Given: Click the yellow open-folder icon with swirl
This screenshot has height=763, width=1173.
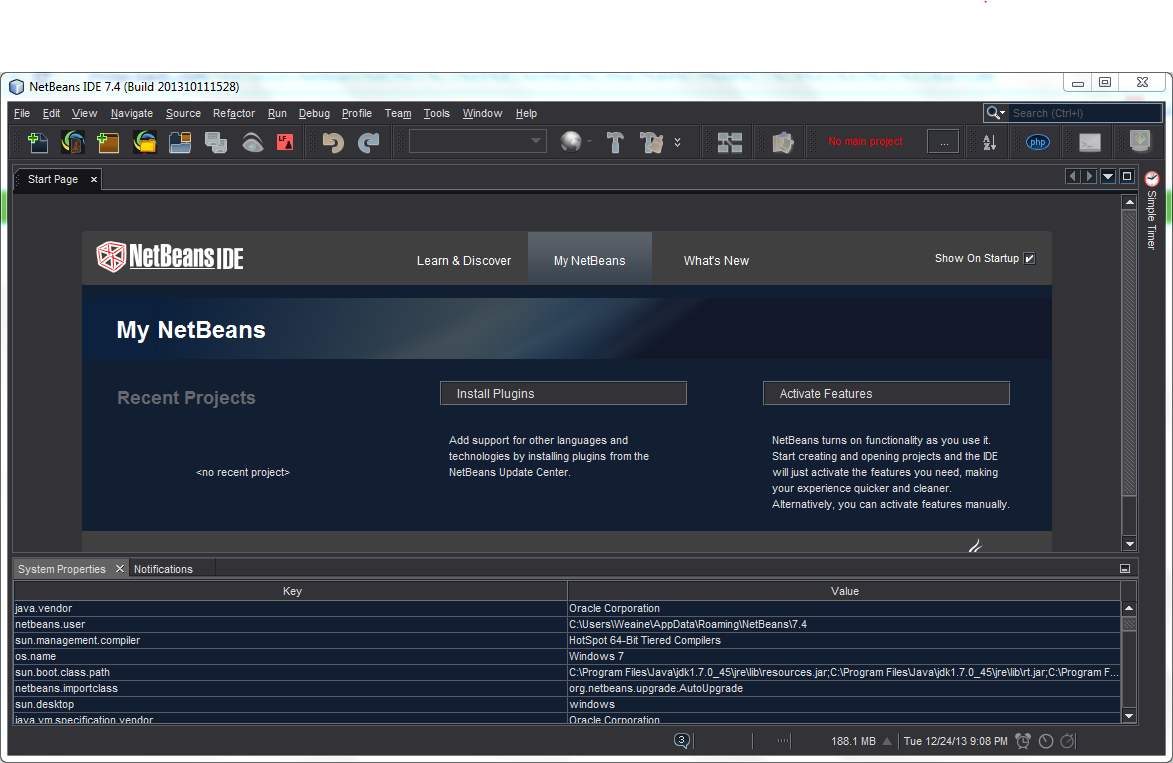Looking at the screenshot, I should pyautogui.click(x=144, y=141).
